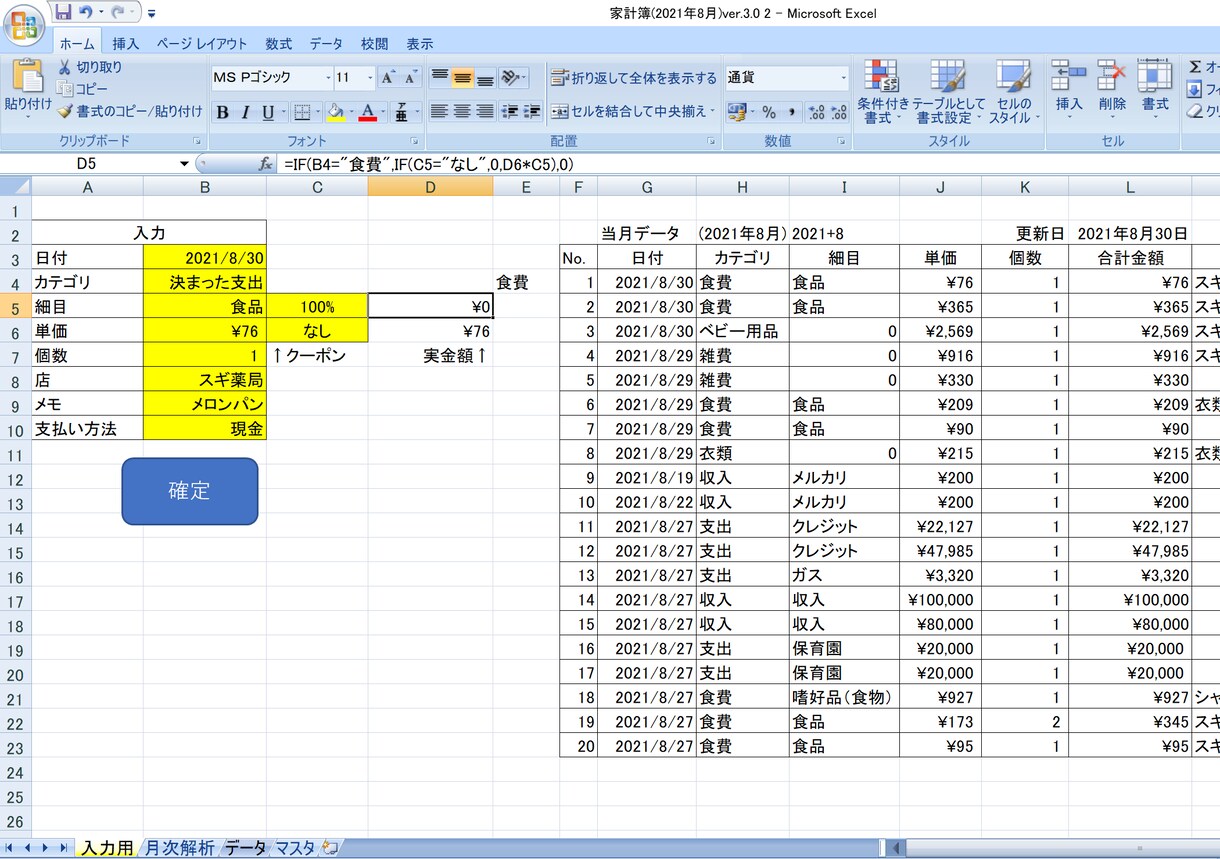
Task: Apply red font color with the A icon
Action: point(368,112)
